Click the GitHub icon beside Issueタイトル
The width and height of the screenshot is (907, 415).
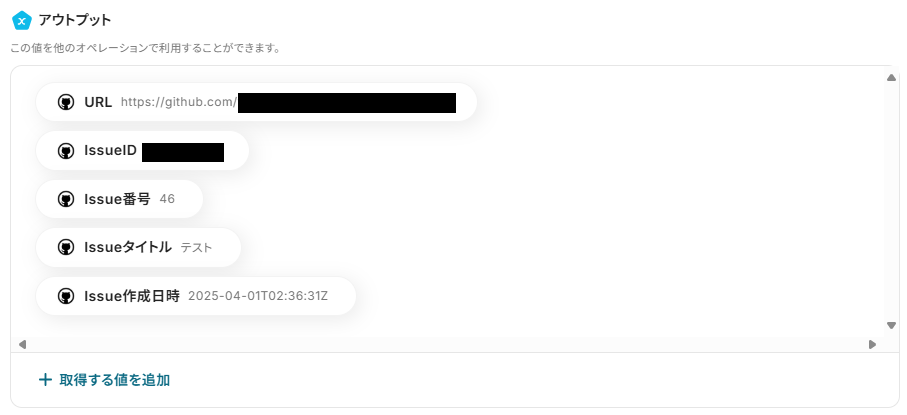[66, 247]
